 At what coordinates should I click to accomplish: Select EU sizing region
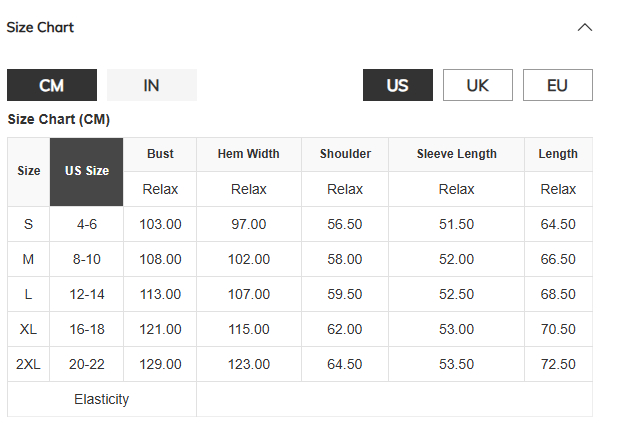pos(557,86)
